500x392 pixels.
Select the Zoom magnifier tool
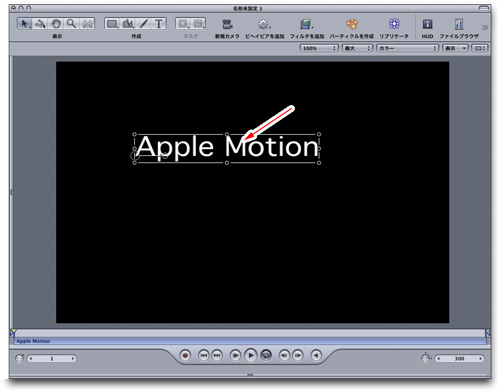(x=71, y=24)
